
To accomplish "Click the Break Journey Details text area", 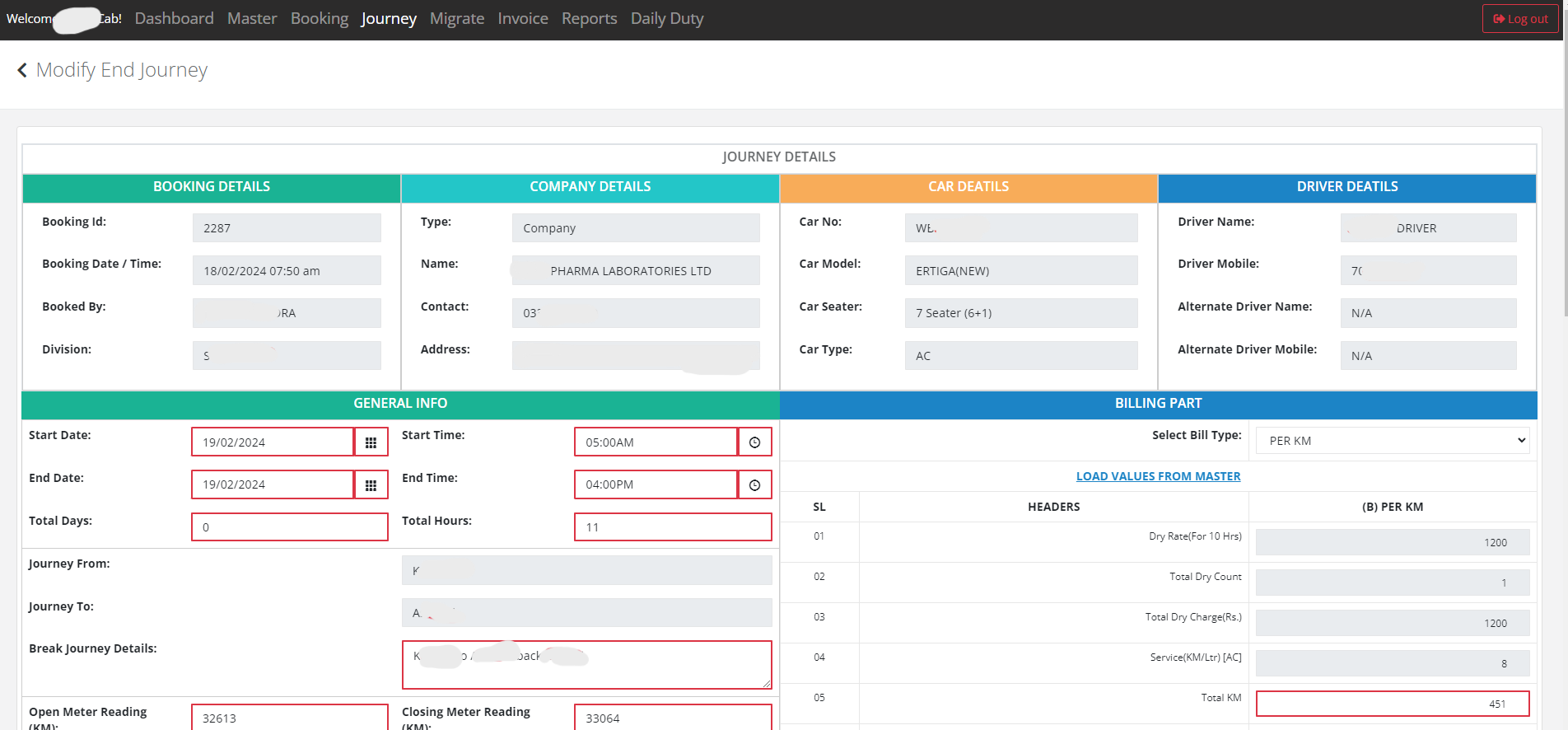I will [x=587, y=665].
